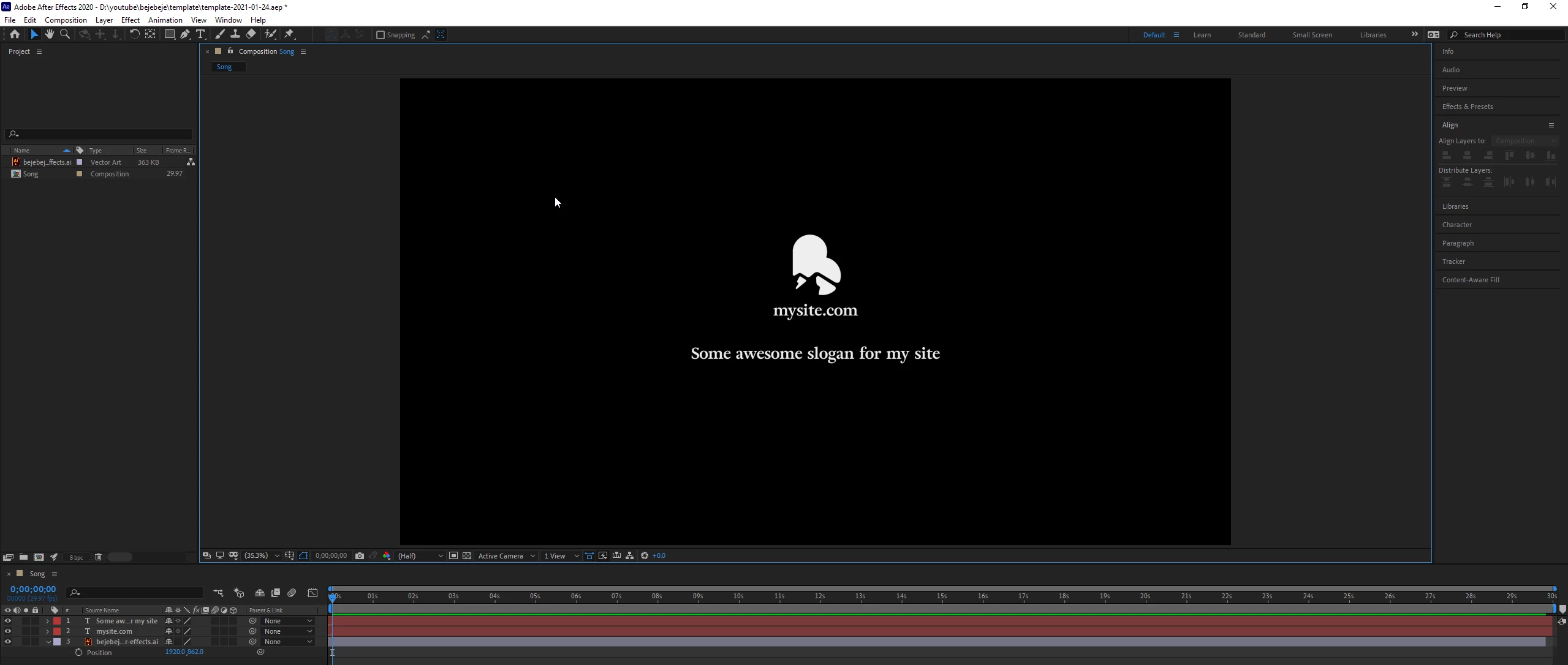Enable the Snapping checkbox
Viewport: 1568px width, 665px height.
[x=381, y=35]
